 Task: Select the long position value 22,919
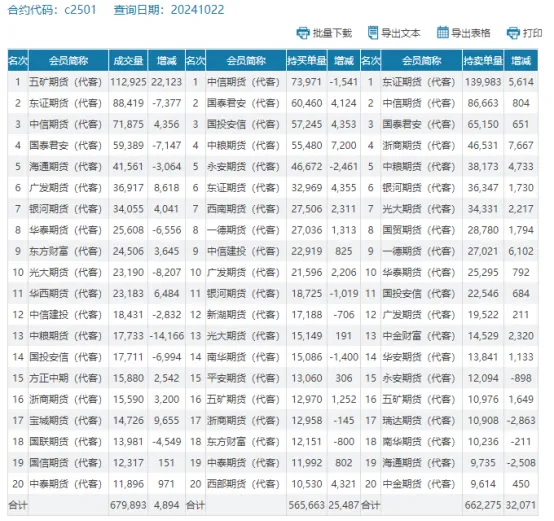(x=307, y=251)
